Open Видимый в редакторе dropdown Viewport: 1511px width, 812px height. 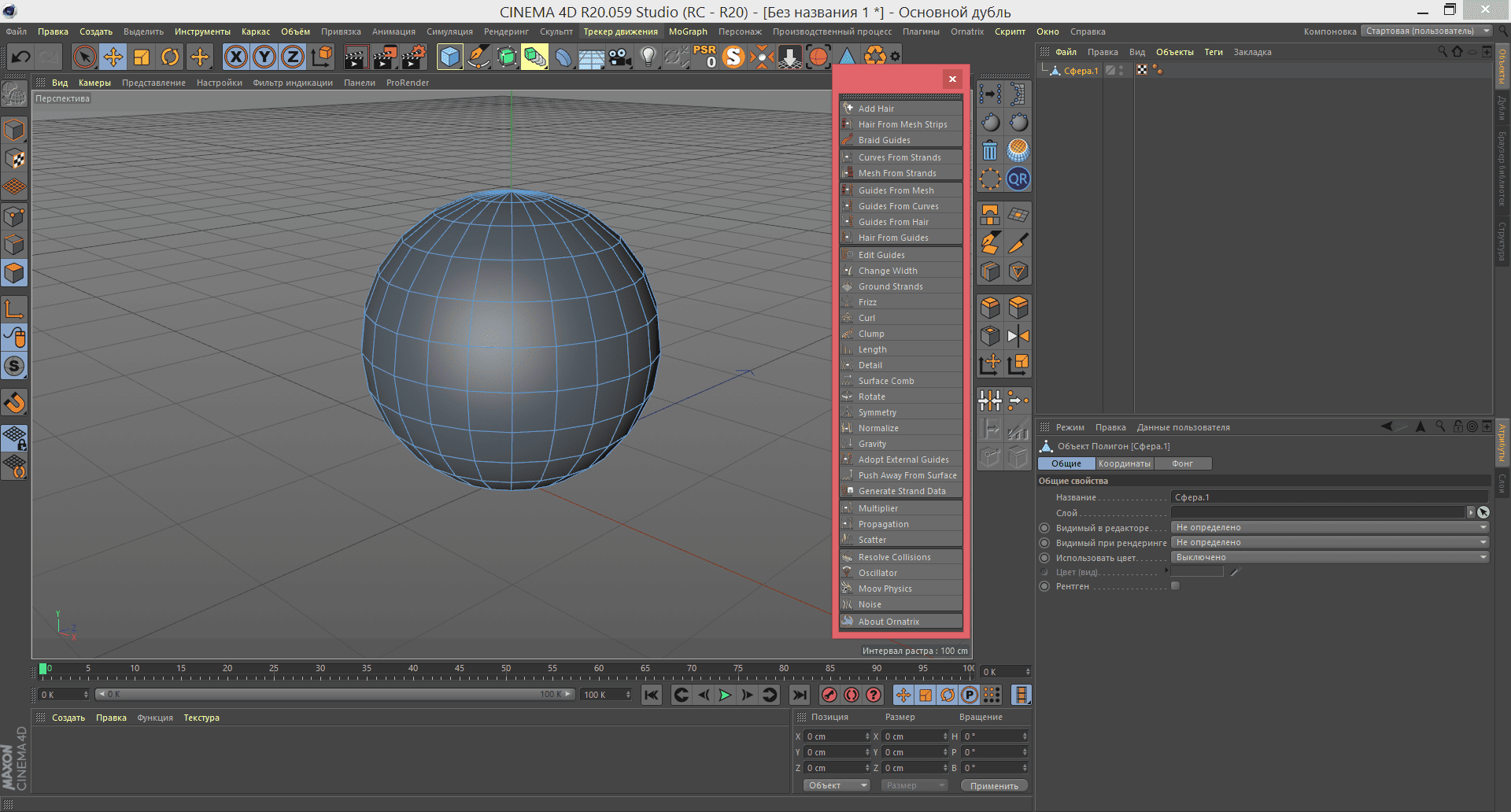1330,528
